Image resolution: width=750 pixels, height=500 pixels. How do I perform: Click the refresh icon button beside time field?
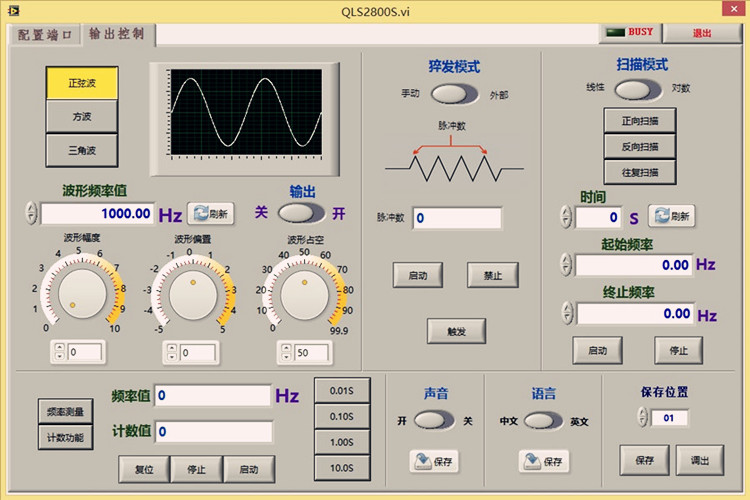671,216
